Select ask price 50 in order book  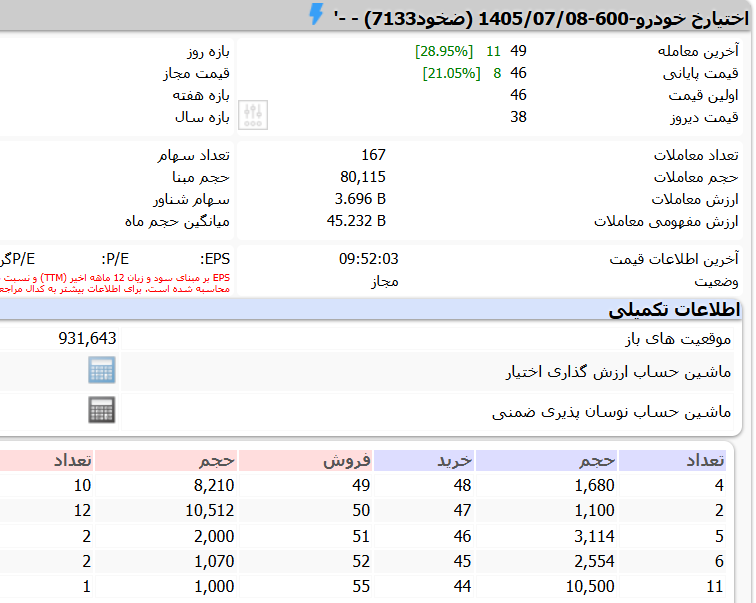pyautogui.click(x=361, y=510)
